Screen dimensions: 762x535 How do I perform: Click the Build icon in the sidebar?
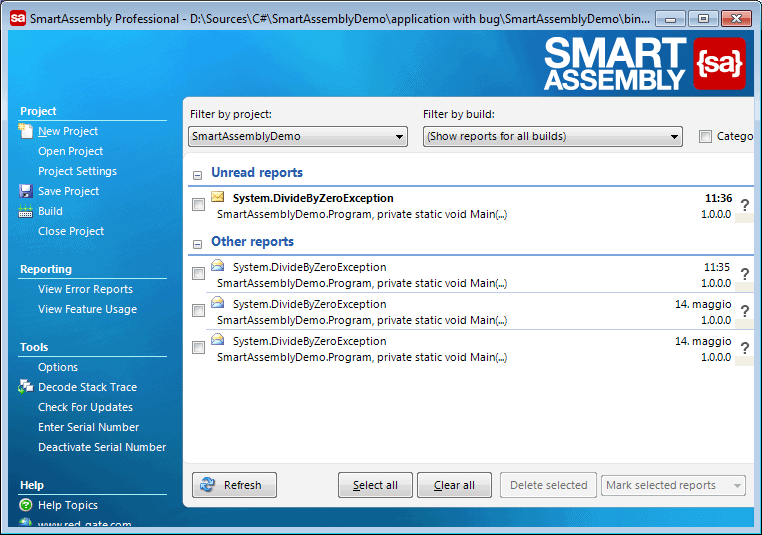click(x=25, y=211)
